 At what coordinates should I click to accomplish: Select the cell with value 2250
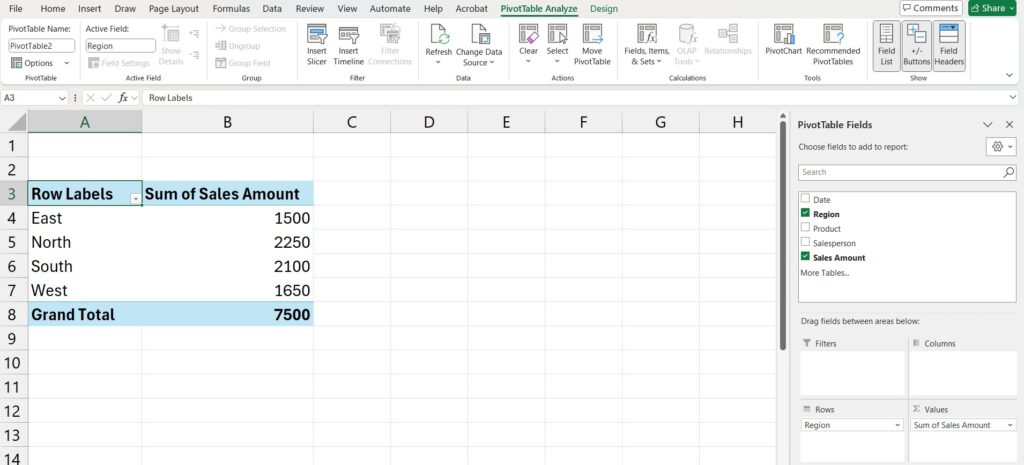tap(227, 242)
